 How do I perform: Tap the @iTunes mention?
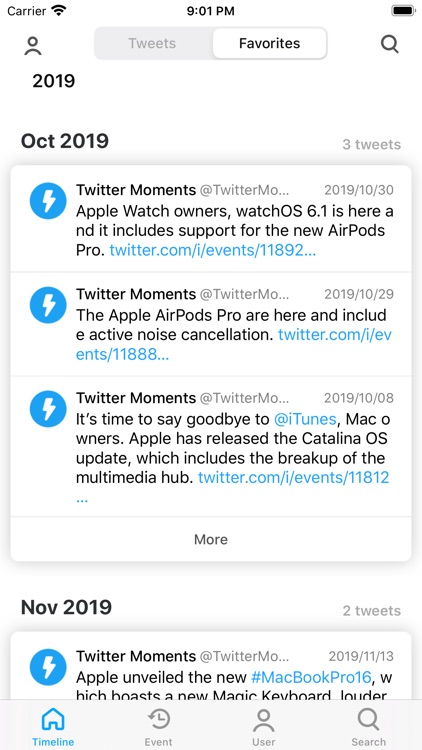pyautogui.click(x=305, y=419)
